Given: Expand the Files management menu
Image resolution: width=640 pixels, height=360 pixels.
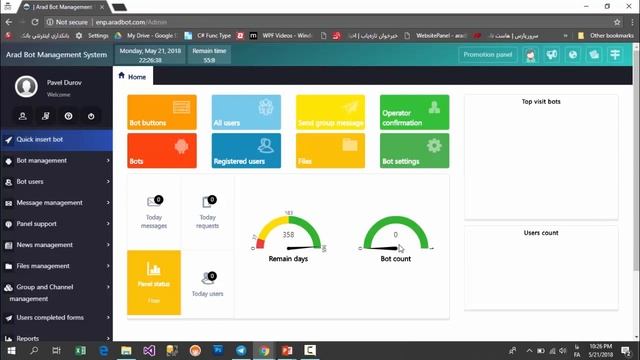Looking at the screenshot, I should (x=56, y=266).
